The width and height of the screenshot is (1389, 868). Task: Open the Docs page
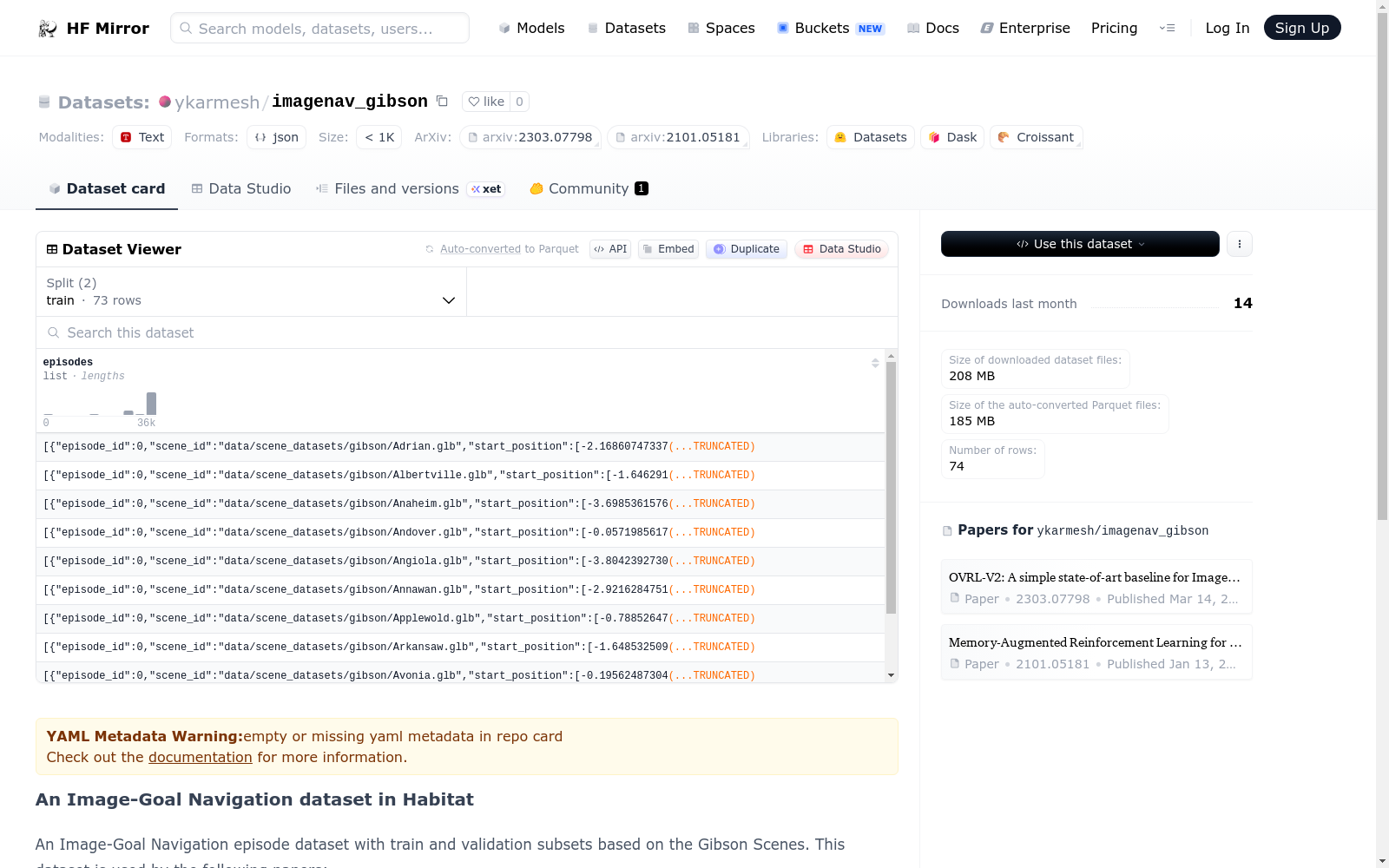coord(933,29)
